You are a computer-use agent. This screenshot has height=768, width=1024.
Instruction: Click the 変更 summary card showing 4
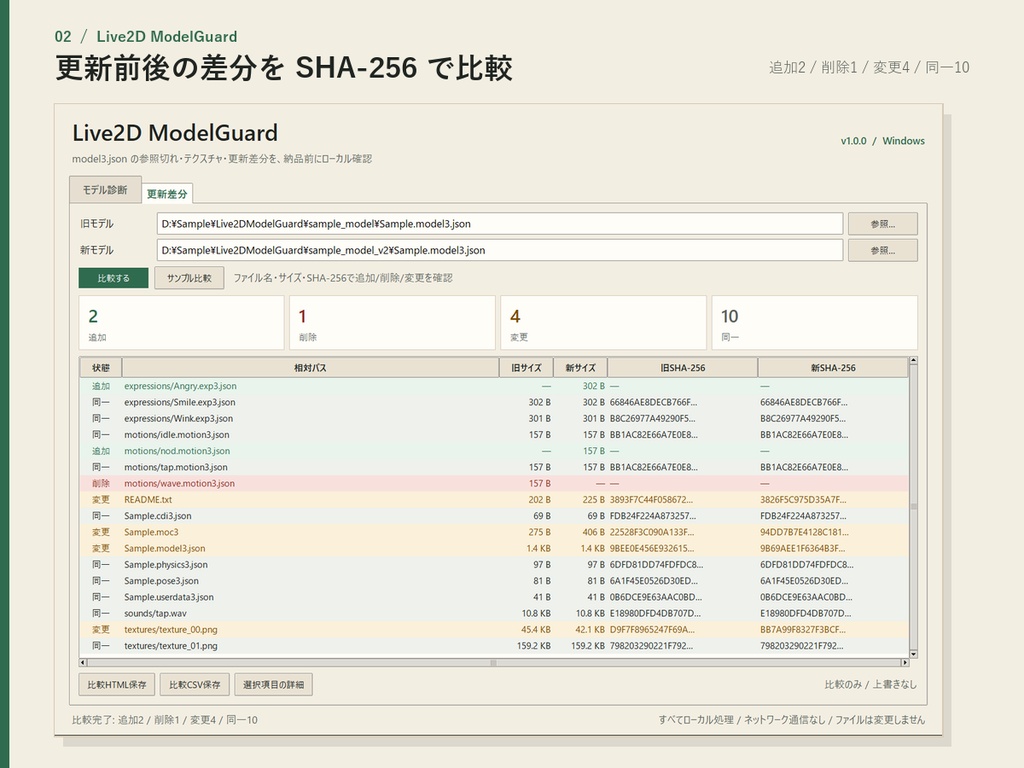pyautogui.click(x=603, y=323)
